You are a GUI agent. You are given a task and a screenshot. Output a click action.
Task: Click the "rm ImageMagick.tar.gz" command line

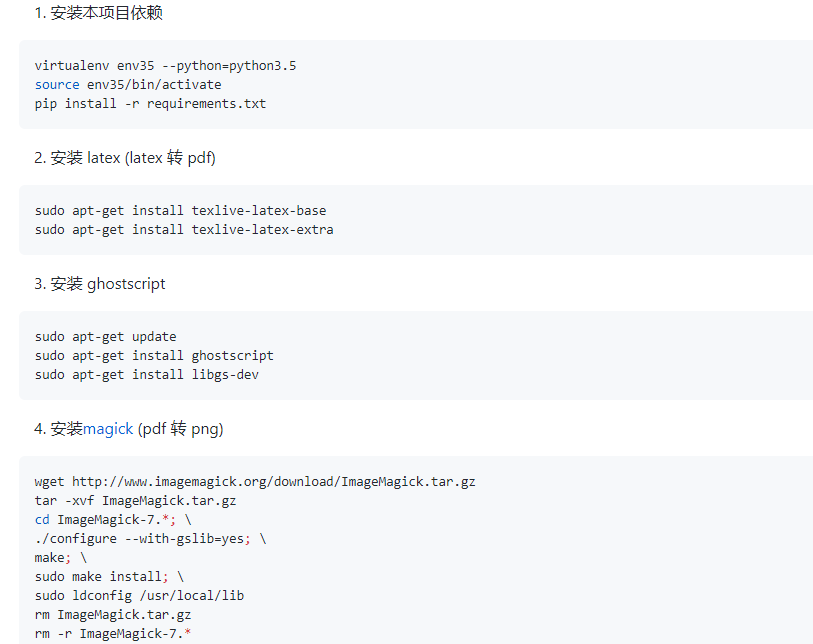112,615
